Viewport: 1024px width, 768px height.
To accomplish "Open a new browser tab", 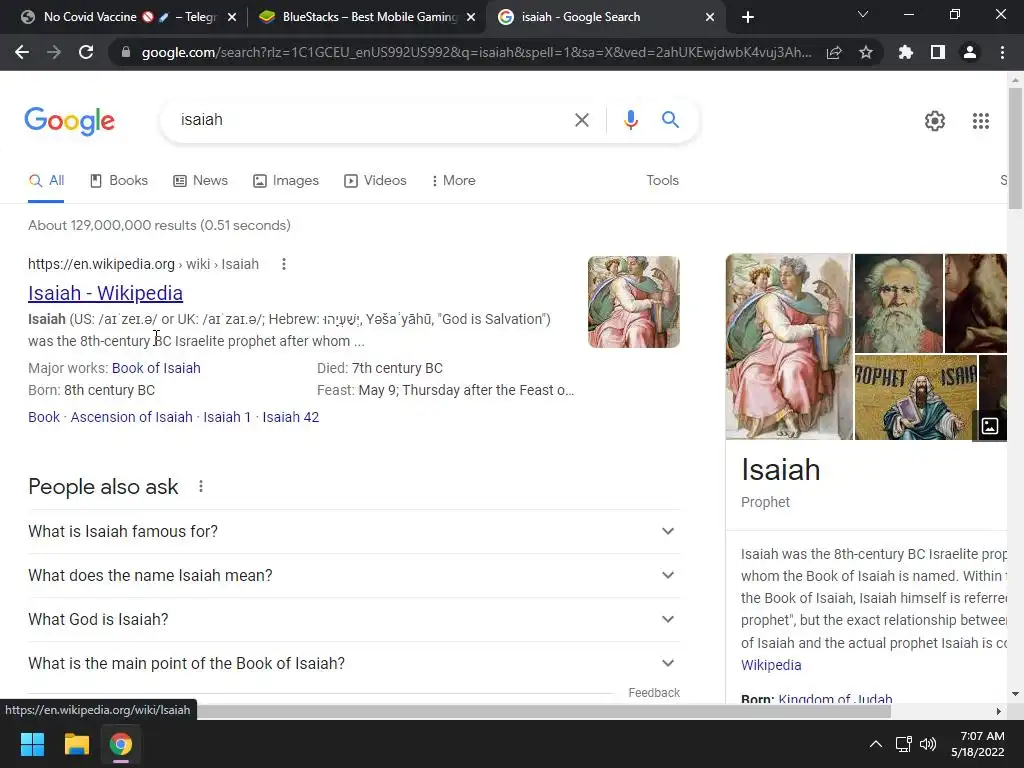I will (748, 17).
